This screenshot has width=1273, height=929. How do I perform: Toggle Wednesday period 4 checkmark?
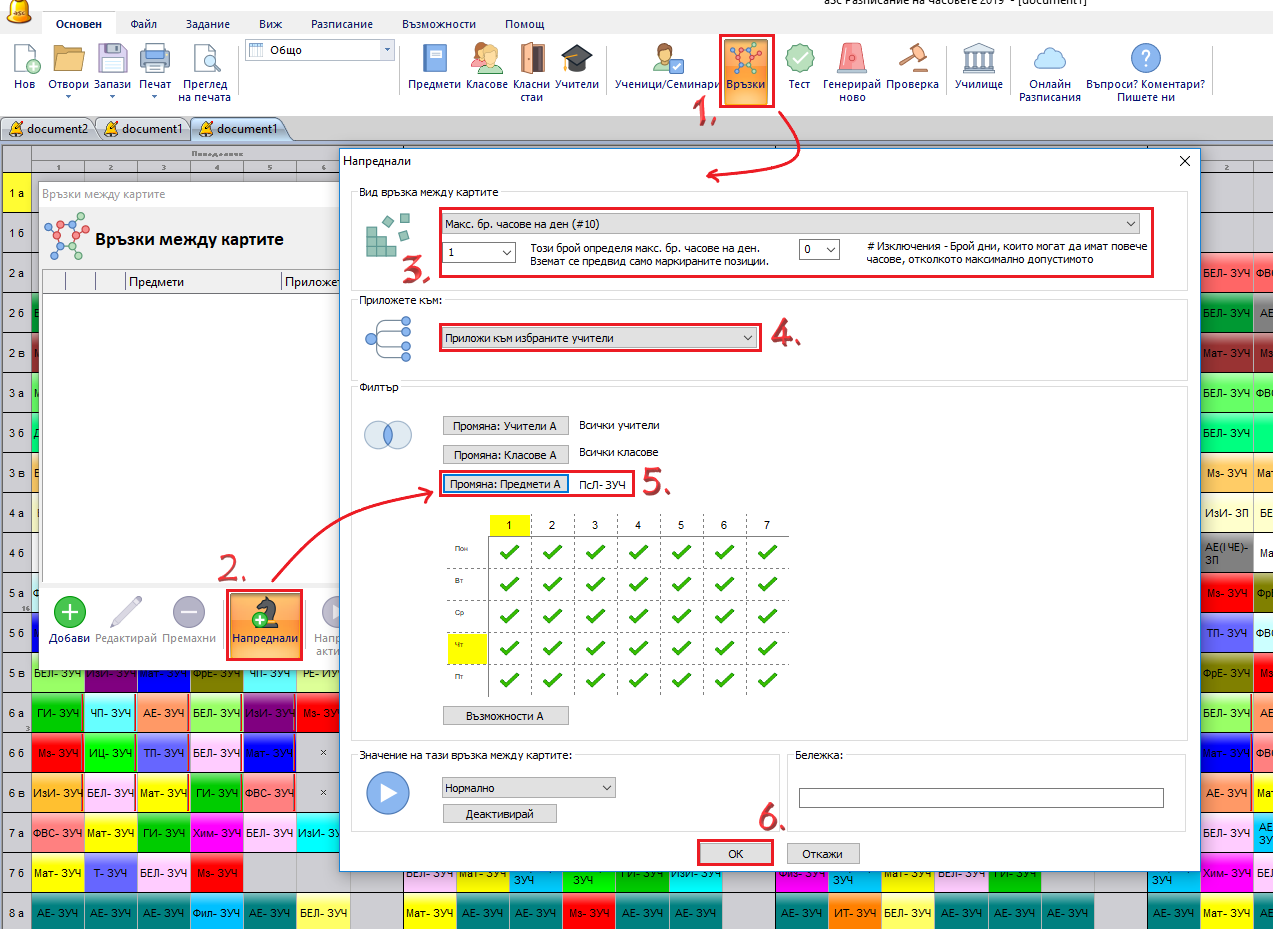637,615
